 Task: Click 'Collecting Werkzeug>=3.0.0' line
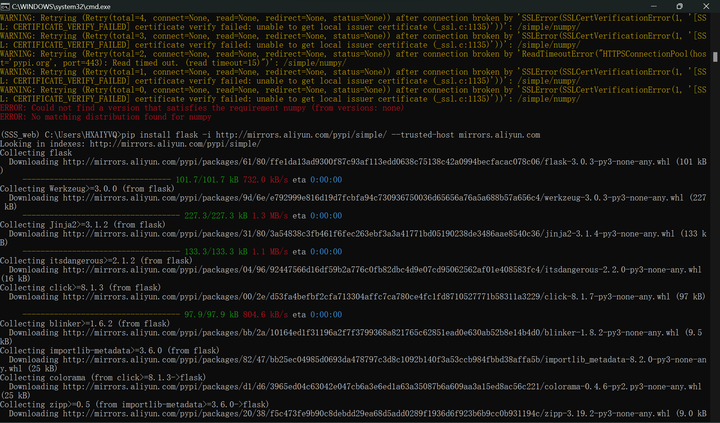[87, 189]
